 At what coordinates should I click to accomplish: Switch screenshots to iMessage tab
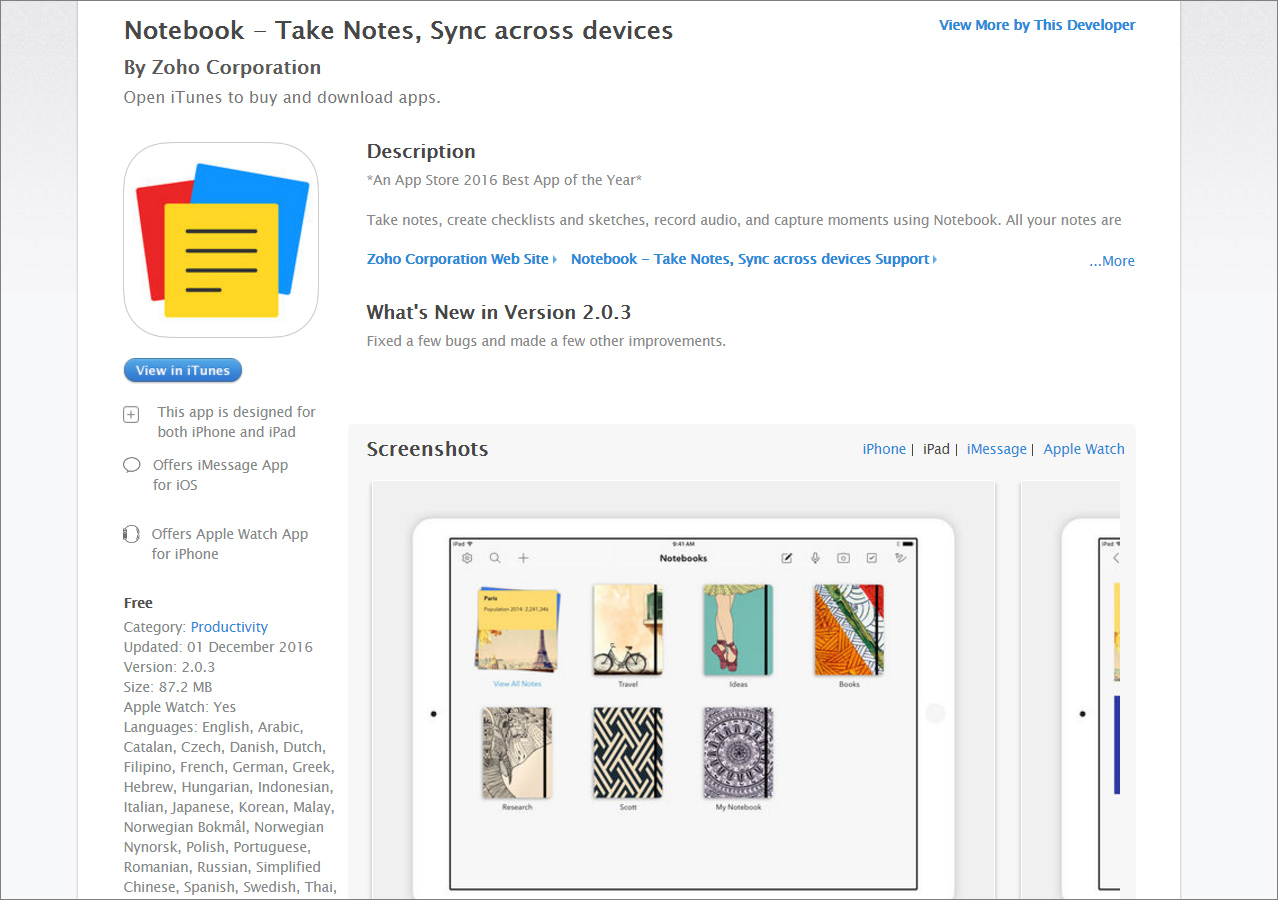[997, 449]
